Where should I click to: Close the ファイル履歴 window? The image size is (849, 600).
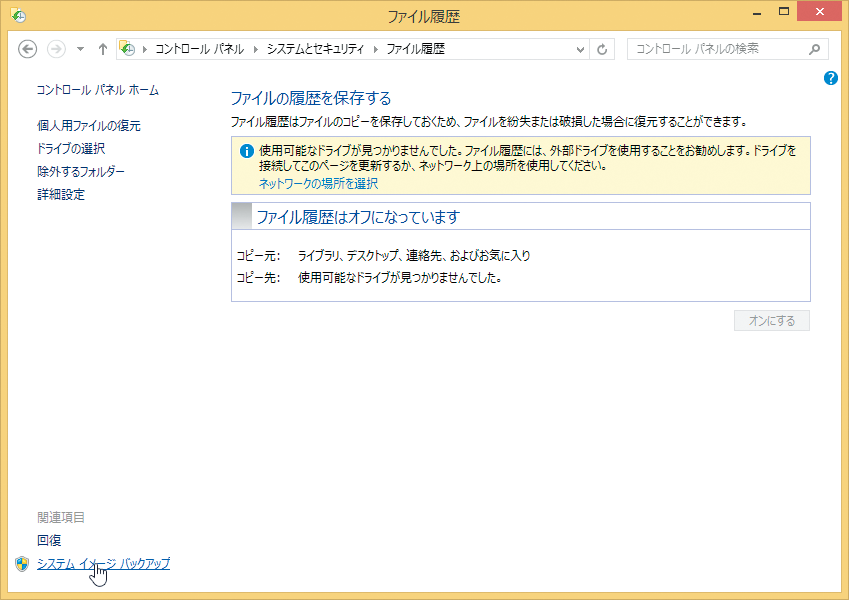[819, 12]
